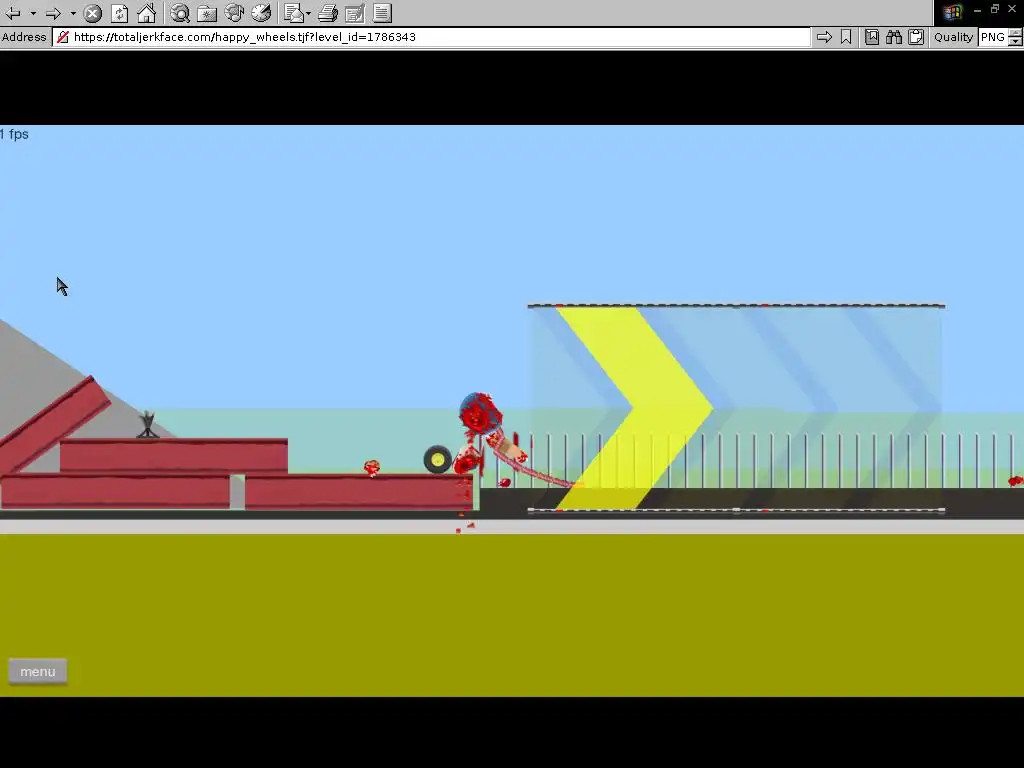Add bookmark with the ribbon icon
1024x768 pixels.
[x=846, y=37]
